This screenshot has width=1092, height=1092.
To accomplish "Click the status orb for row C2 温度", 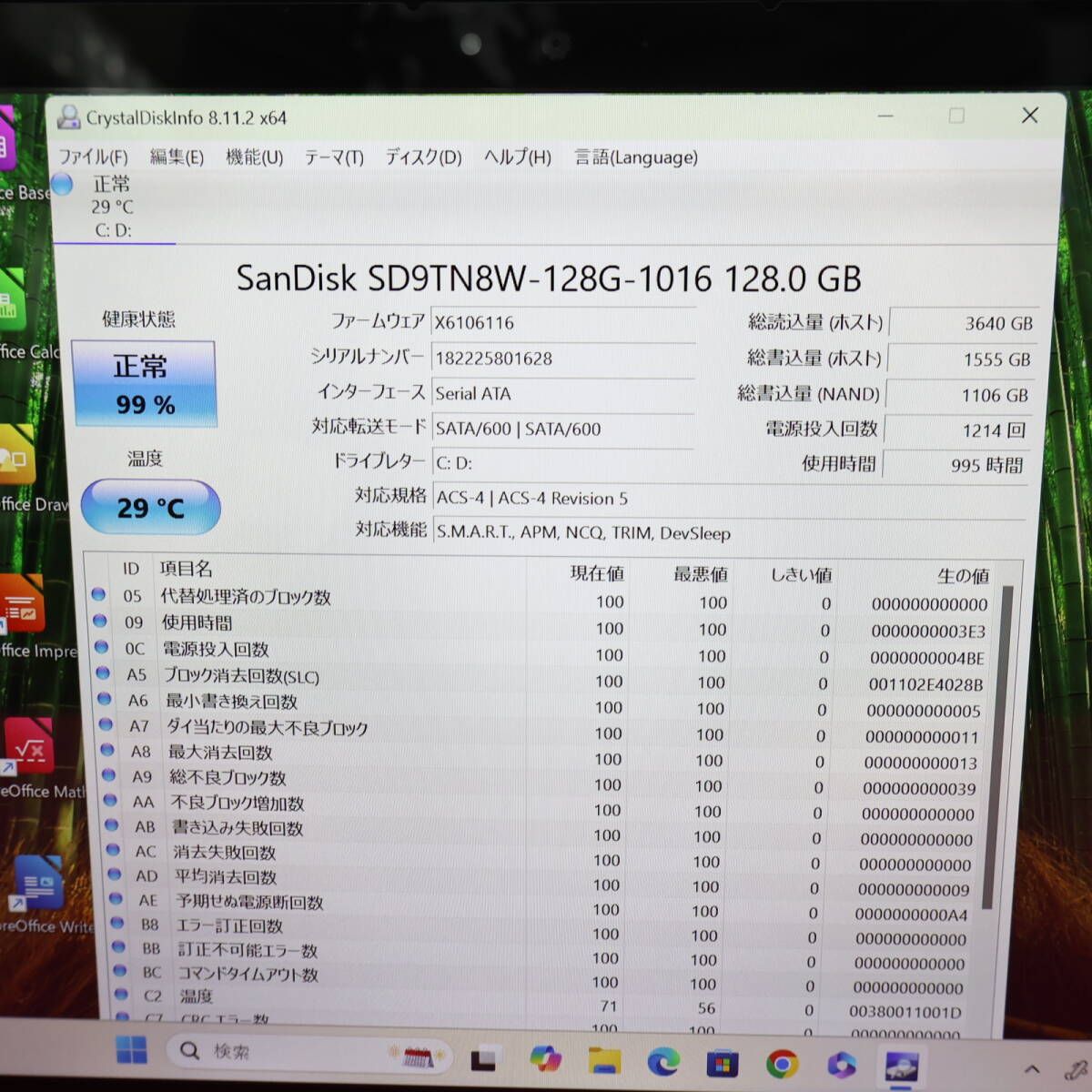I will coord(120,996).
